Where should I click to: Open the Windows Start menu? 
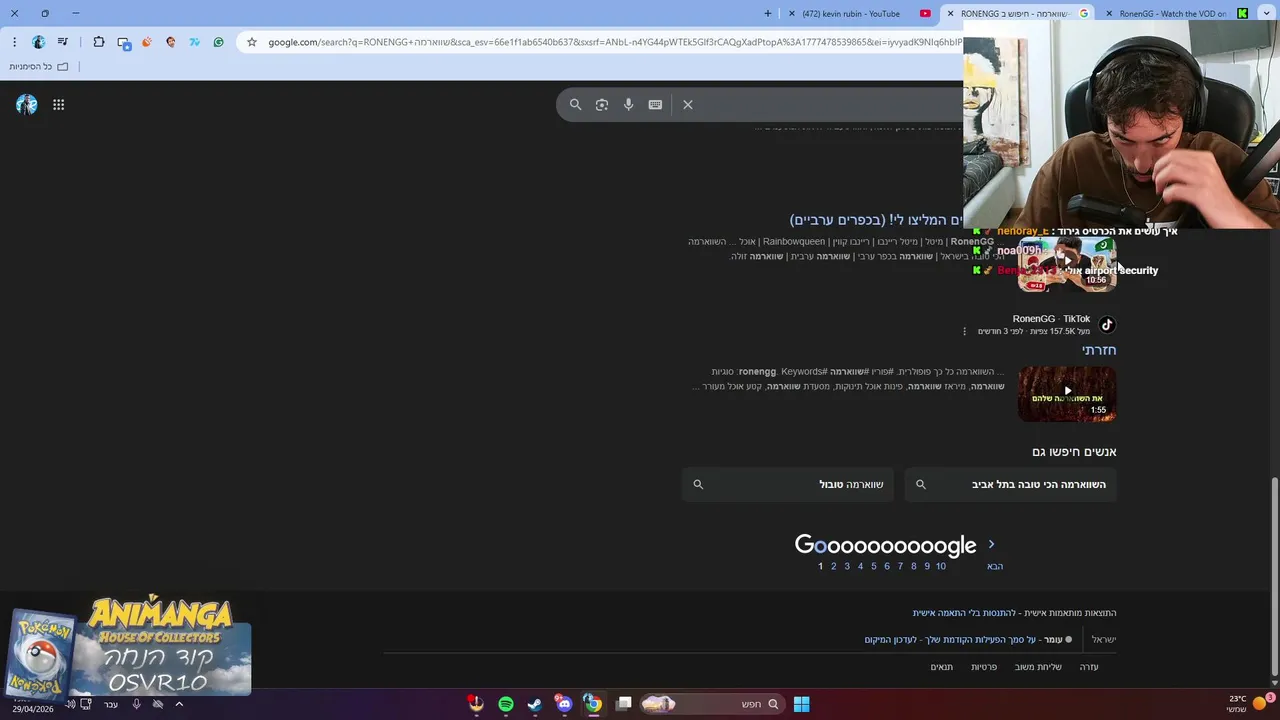pyautogui.click(x=801, y=704)
